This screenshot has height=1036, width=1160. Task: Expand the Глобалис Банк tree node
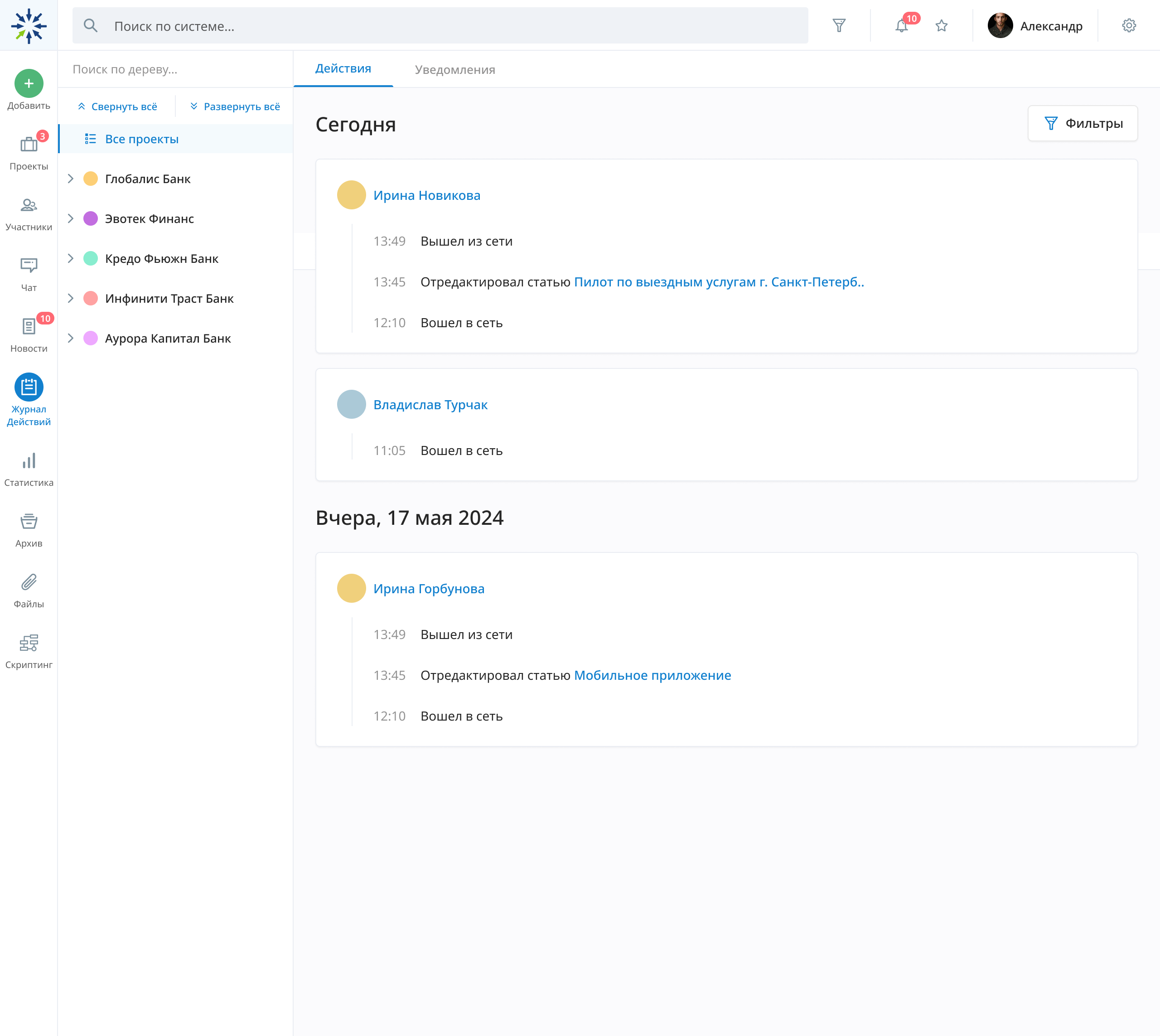click(71, 179)
